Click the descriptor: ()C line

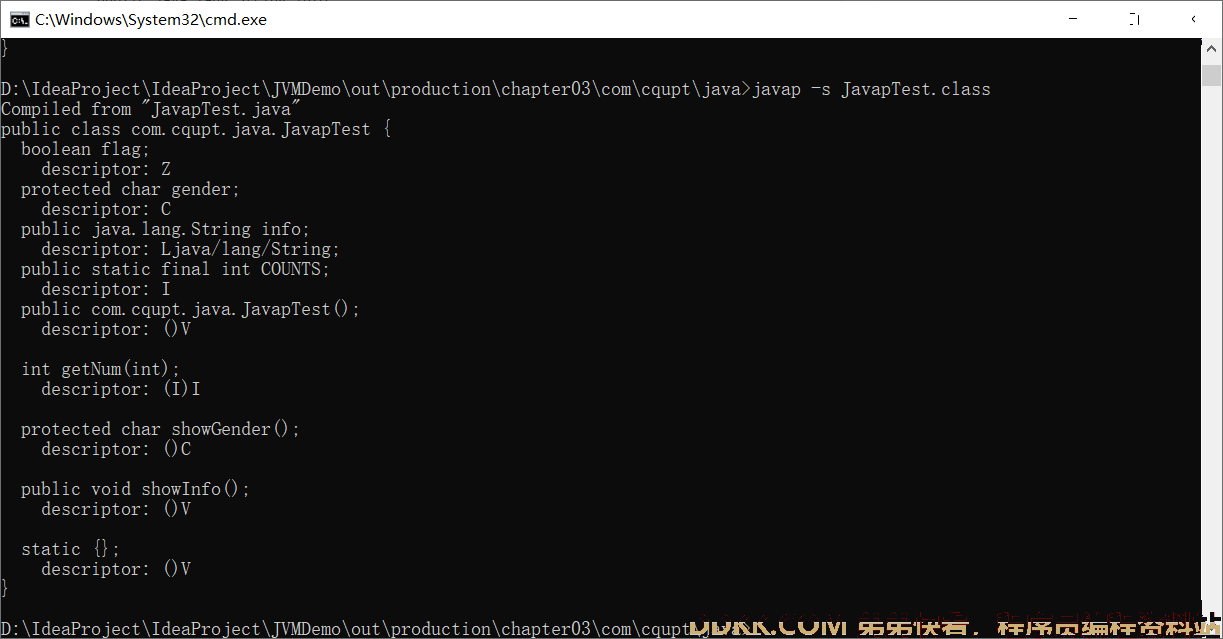click(x=116, y=449)
